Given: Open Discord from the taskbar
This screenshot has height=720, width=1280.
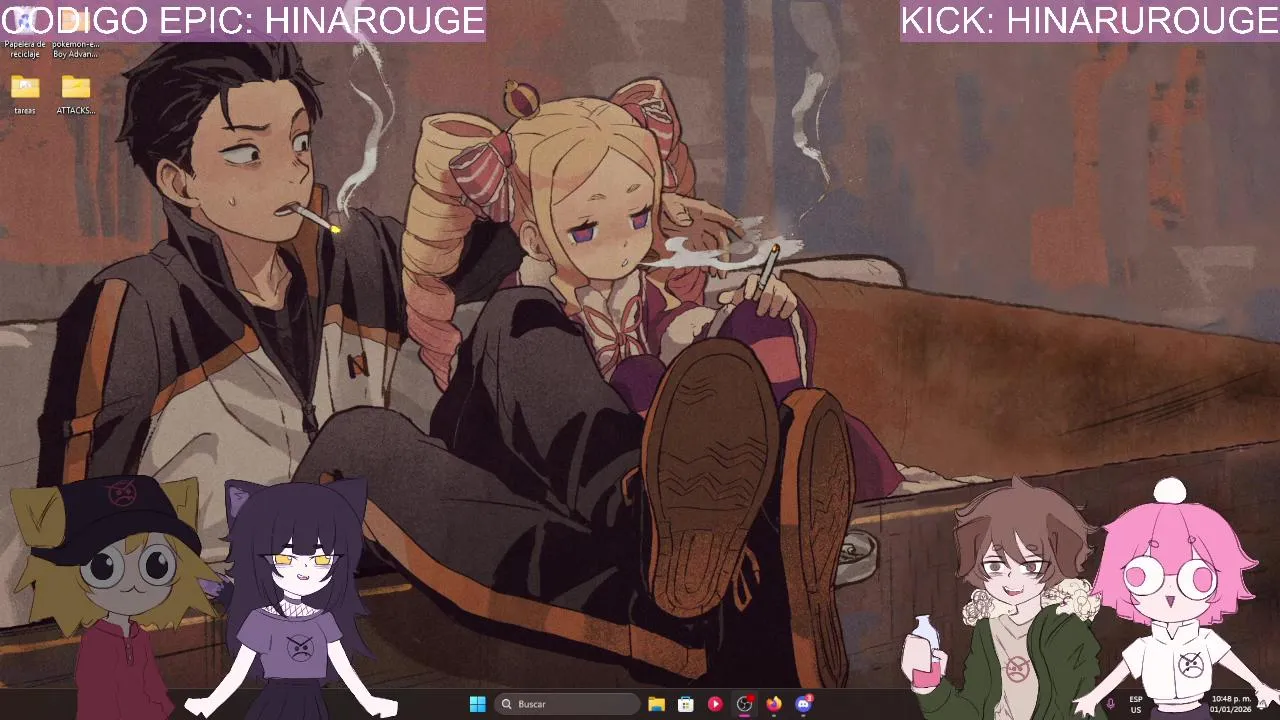Looking at the screenshot, I should (803, 704).
